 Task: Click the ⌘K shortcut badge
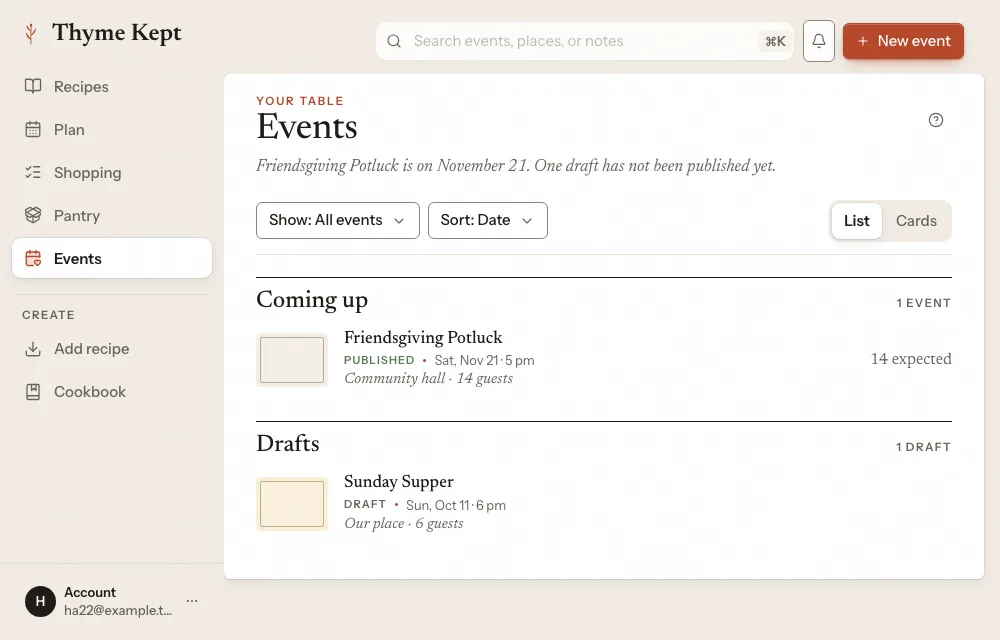pyautogui.click(x=776, y=41)
